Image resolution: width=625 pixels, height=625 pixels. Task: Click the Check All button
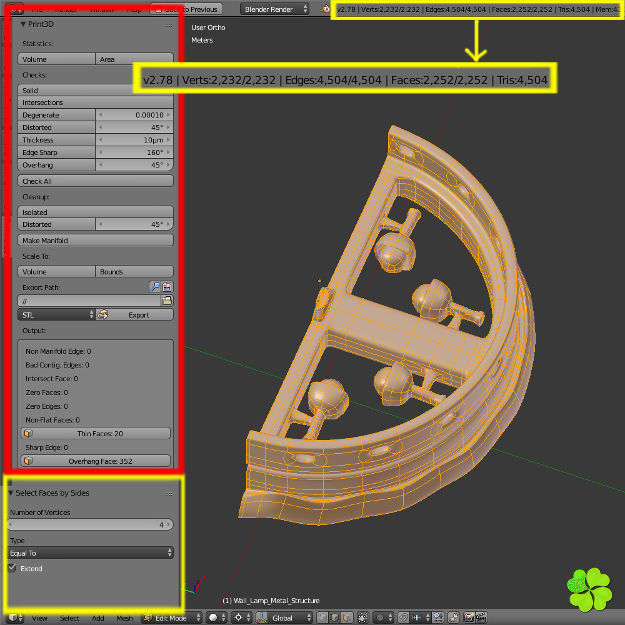(x=96, y=181)
